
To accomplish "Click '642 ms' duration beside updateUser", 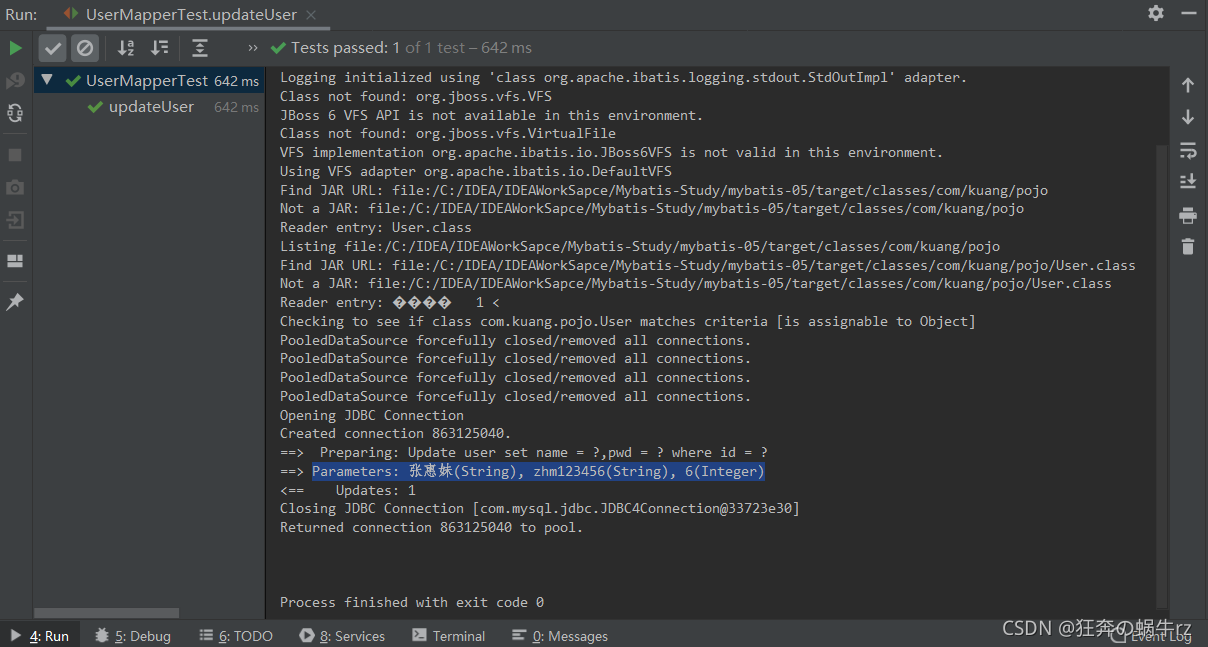I will (x=236, y=107).
